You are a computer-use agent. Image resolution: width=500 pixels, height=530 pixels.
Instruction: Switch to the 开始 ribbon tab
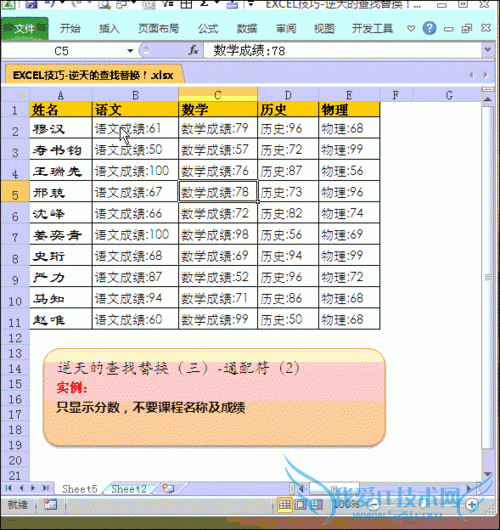click(70, 28)
